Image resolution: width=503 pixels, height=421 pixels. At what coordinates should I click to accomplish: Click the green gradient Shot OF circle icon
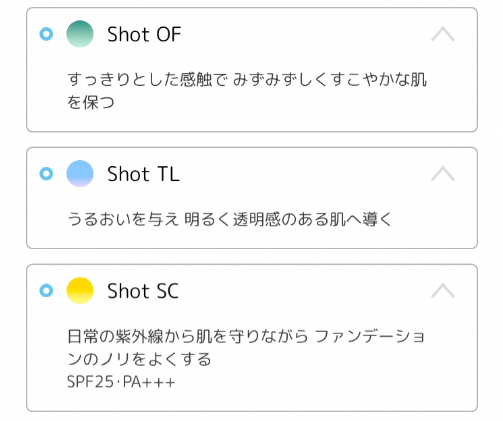coord(80,34)
